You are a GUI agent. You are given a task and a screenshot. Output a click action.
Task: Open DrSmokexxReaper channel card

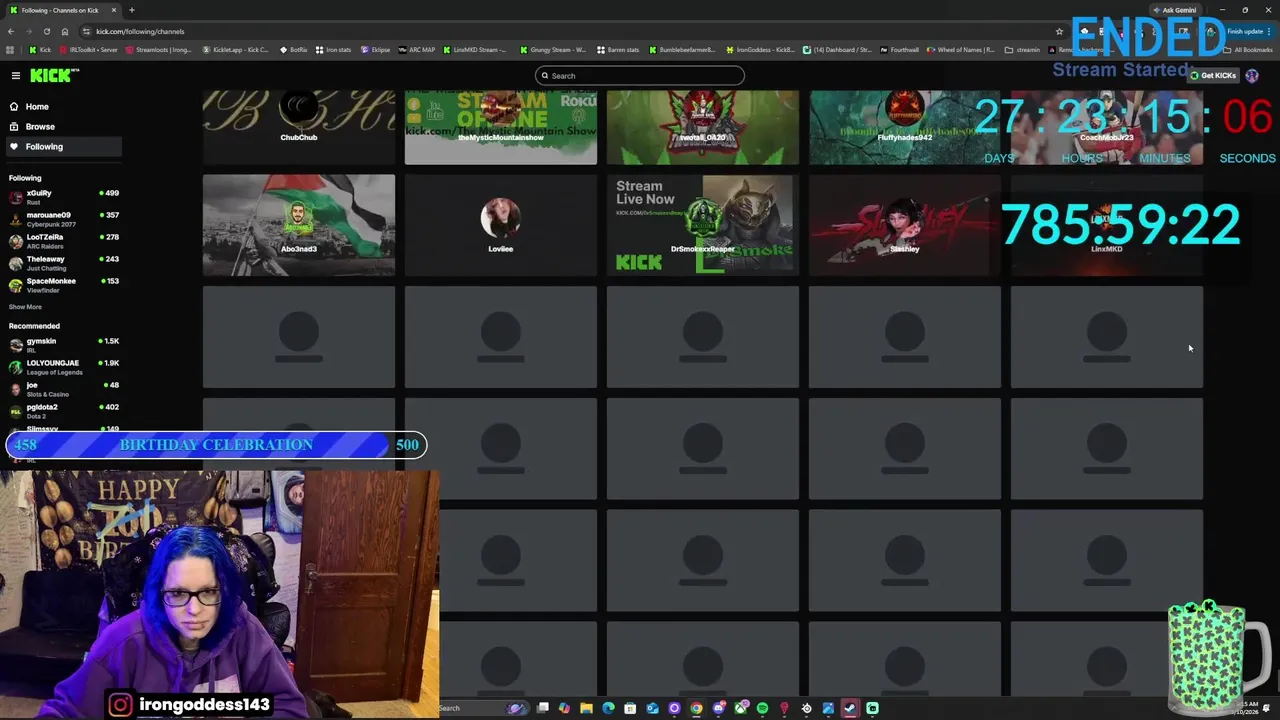702,225
